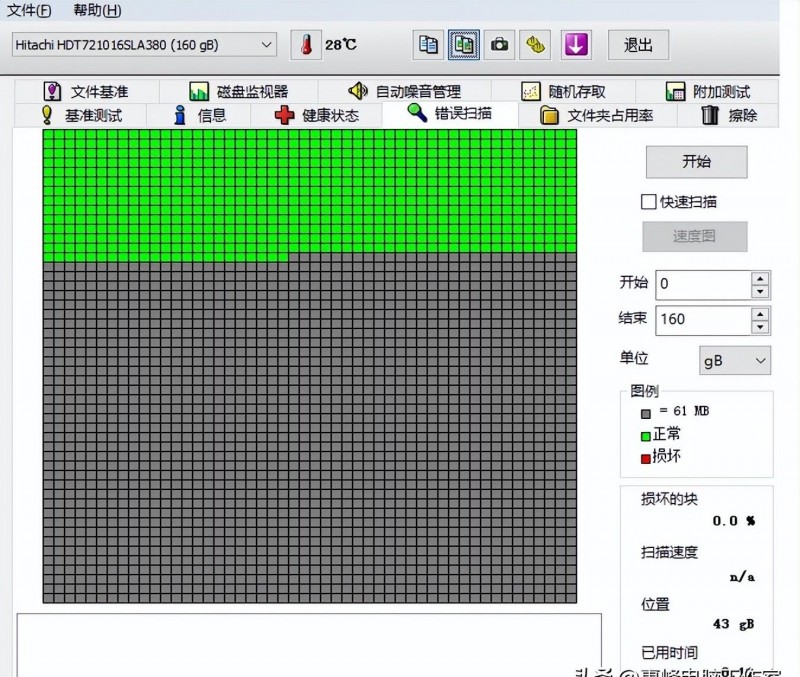Open the 擦除 tab with trash icon
Screen dimensions: 800x677
pyautogui.click(x=729, y=115)
